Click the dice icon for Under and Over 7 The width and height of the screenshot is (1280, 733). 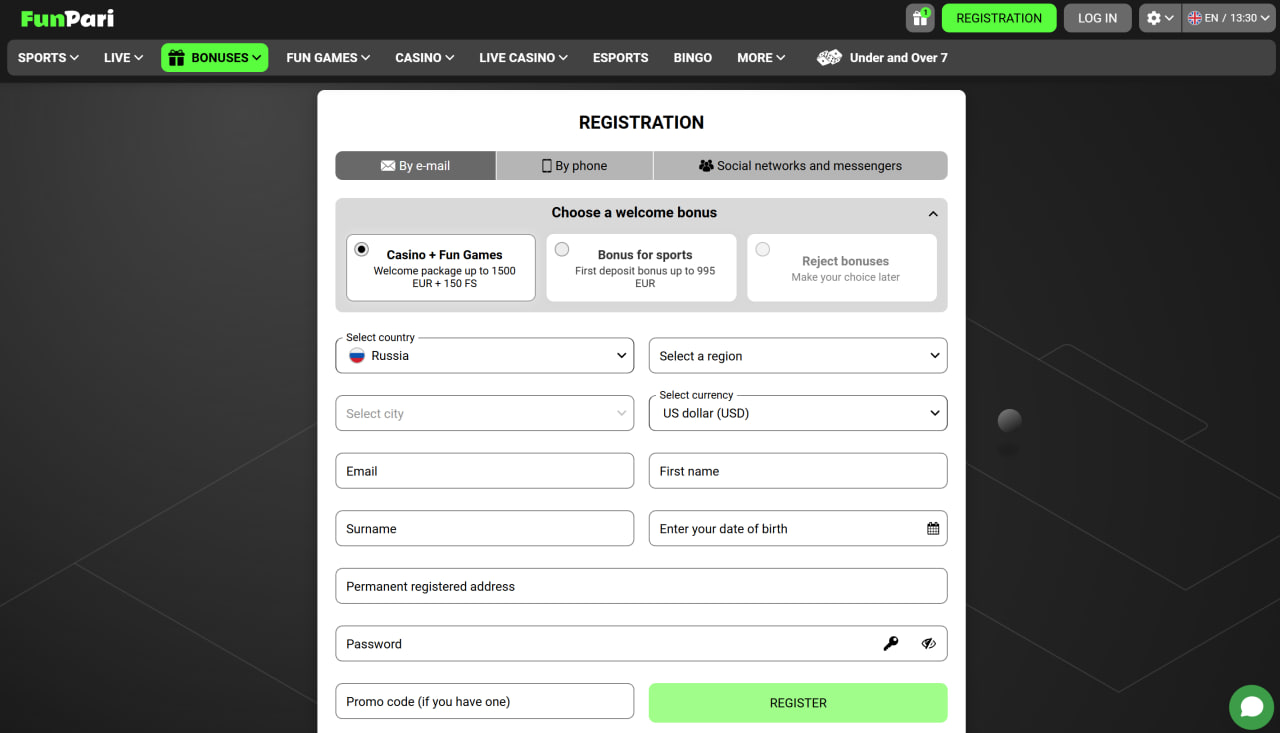(829, 58)
